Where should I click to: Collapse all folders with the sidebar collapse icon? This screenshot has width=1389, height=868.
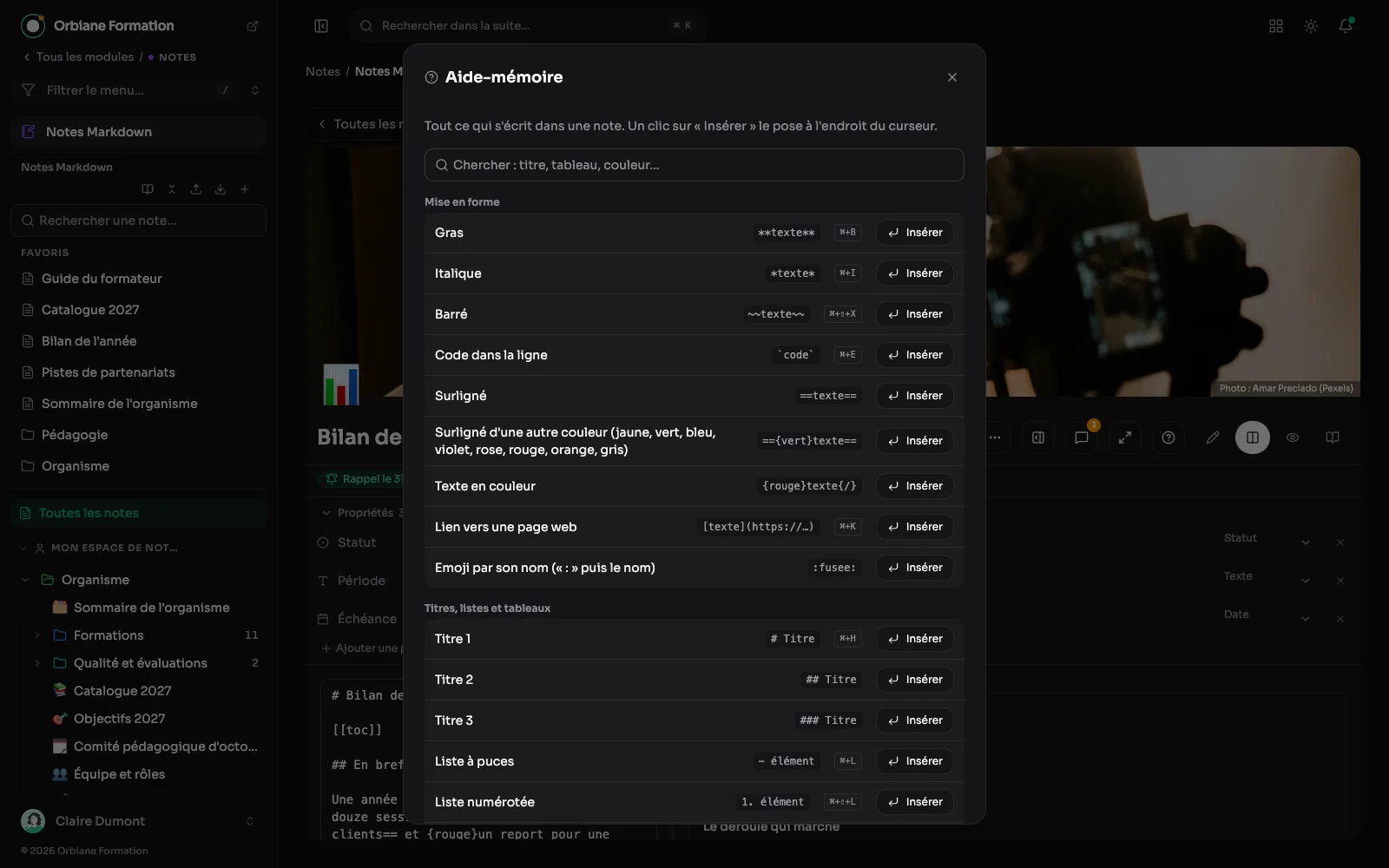172,189
